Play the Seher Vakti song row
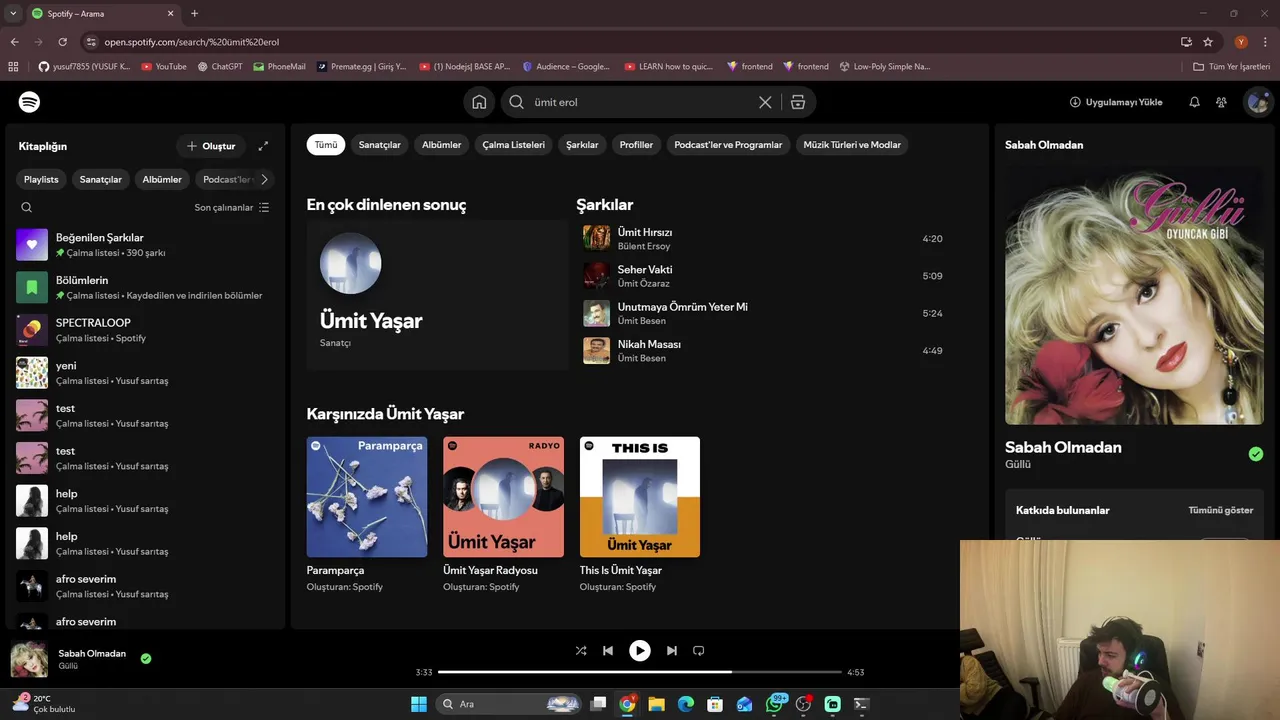This screenshot has width=1280, height=720. tap(763, 276)
